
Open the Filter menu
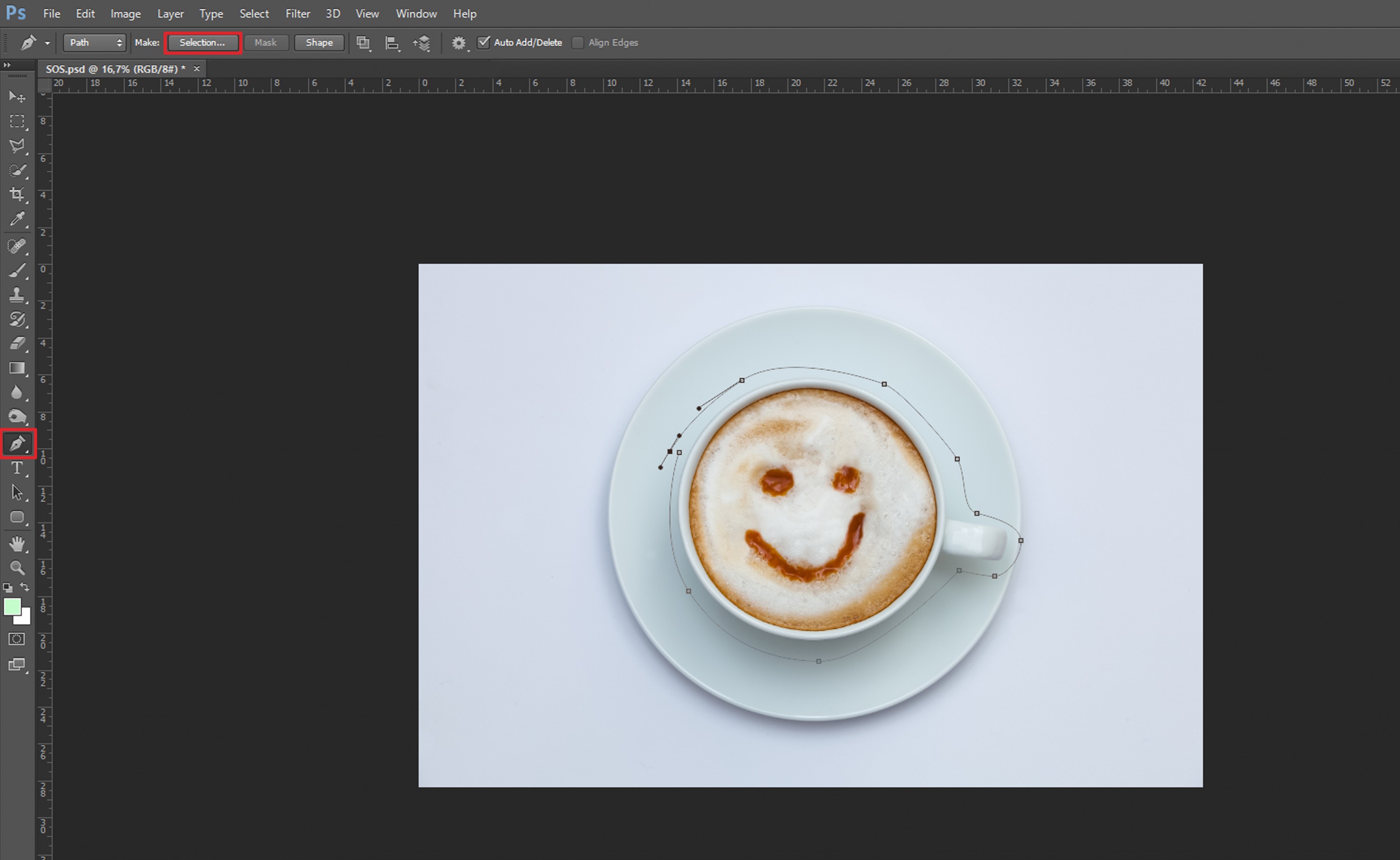point(298,14)
